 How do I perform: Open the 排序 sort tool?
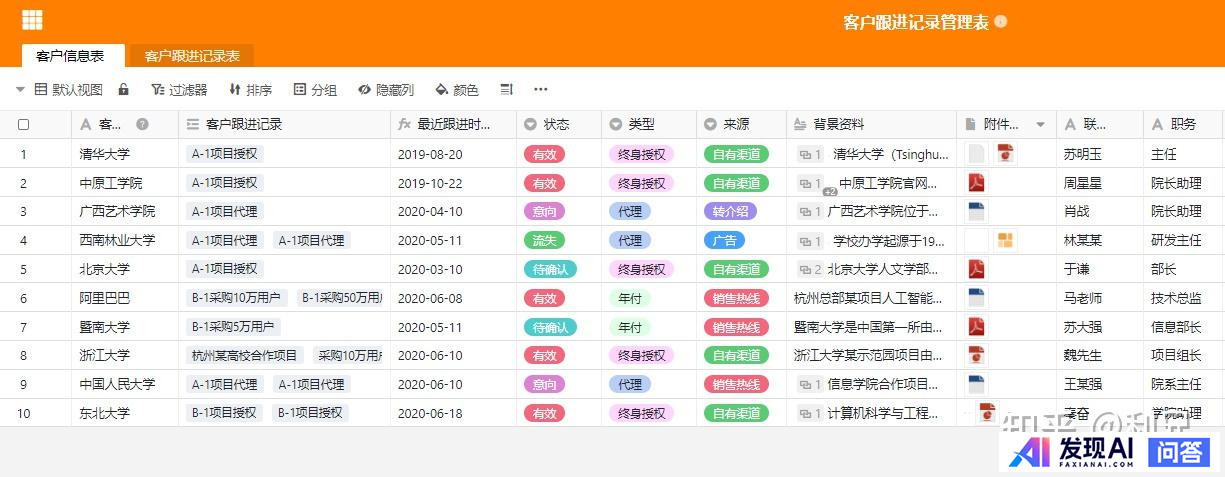click(x=250, y=89)
